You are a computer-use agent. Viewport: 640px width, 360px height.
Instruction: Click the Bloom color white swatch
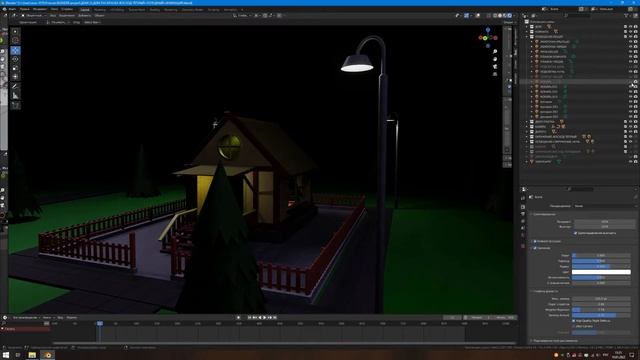[x=601, y=272]
